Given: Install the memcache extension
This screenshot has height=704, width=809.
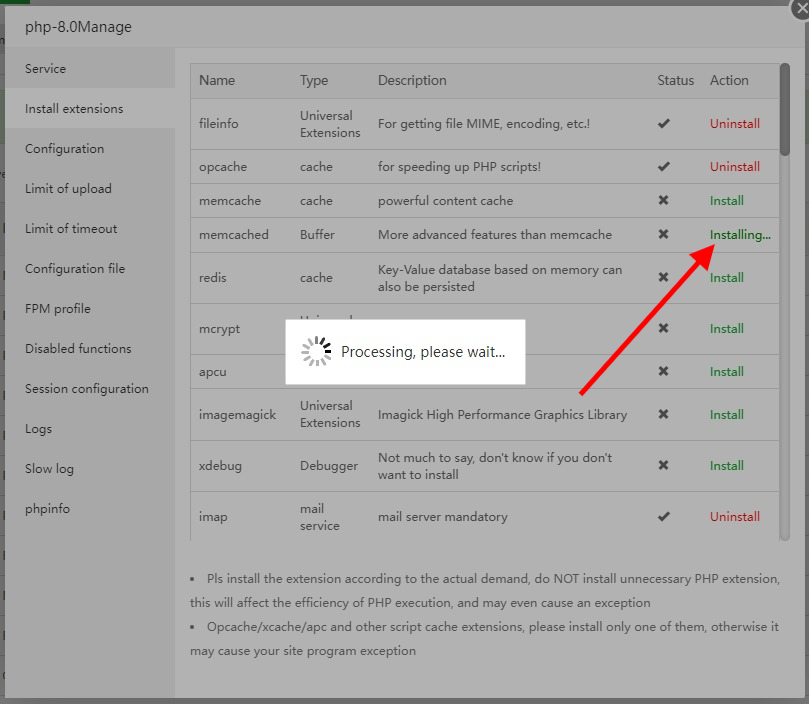Looking at the screenshot, I should [727, 201].
